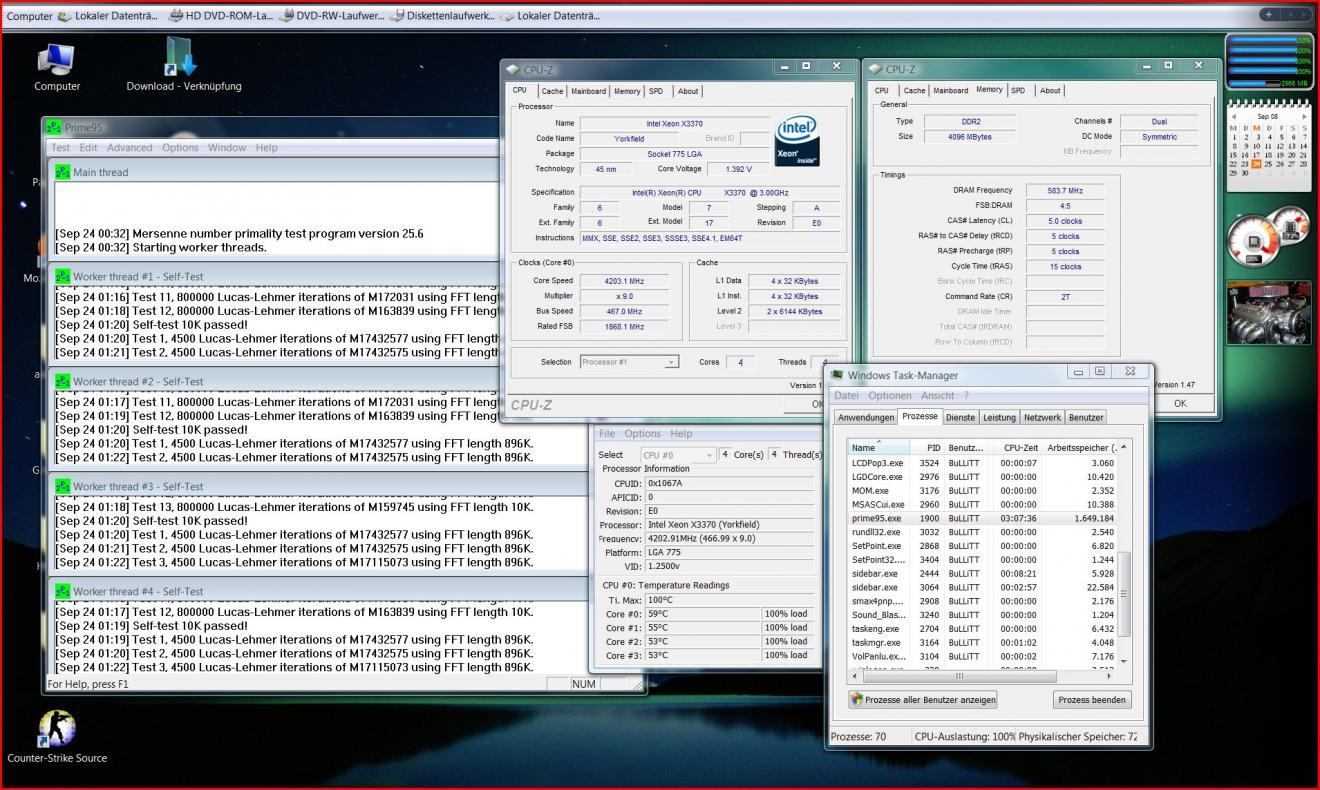Viewport: 1320px width, 790px height.
Task: Open the CPU #0 select dropdown
Action: [678, 455]
